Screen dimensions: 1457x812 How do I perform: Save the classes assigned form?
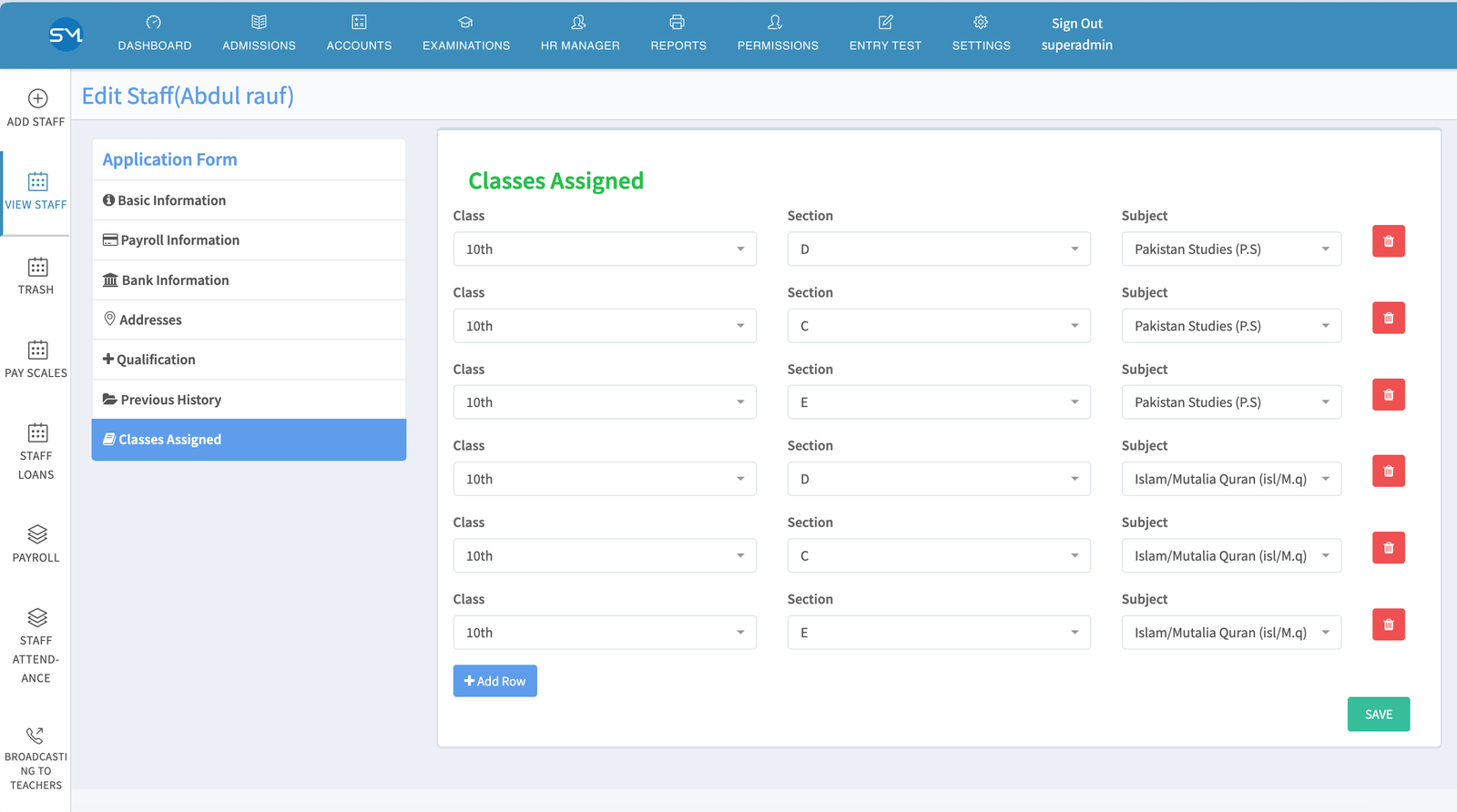(1379, 715)
